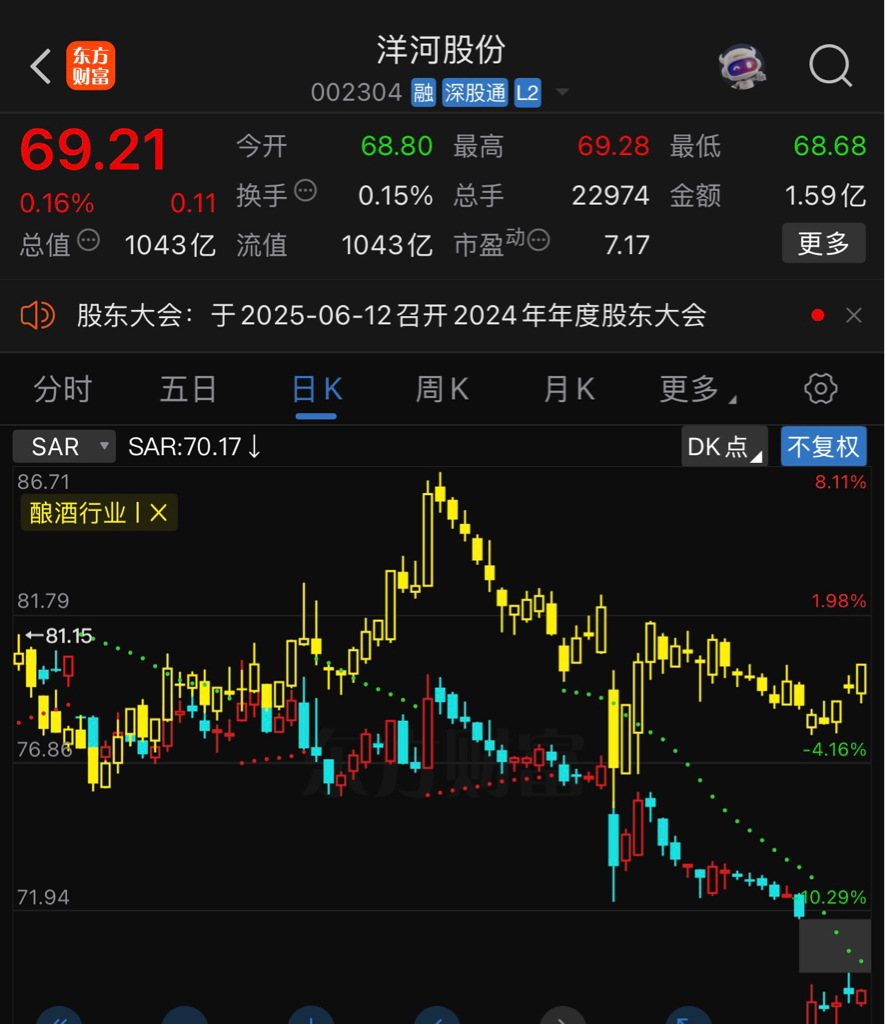Open the 东方财富 logo icon
The image size is (885, 1024).
point(91,66)
